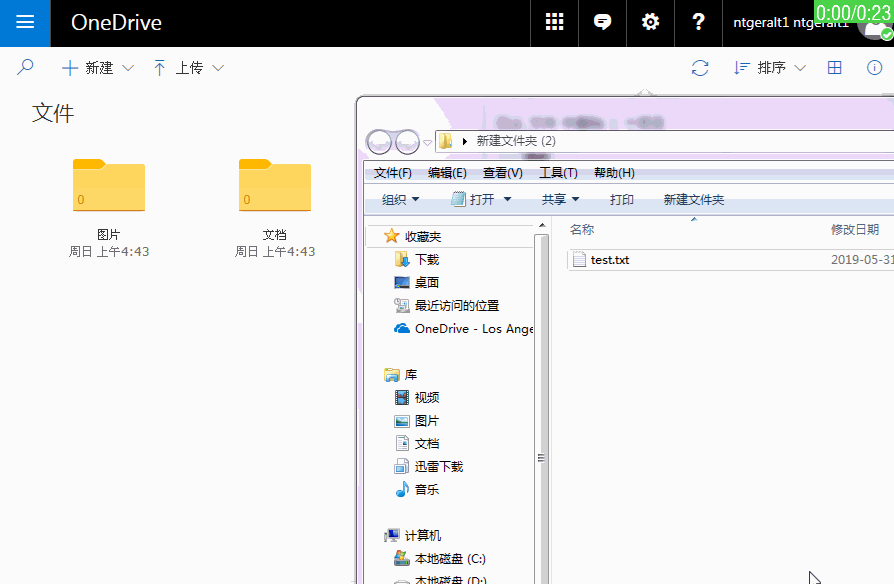Image resolution: width=894 pixels, height=584 pixels.
Task: Open OneDrive settings gear
Action: (x=650, y=23)
